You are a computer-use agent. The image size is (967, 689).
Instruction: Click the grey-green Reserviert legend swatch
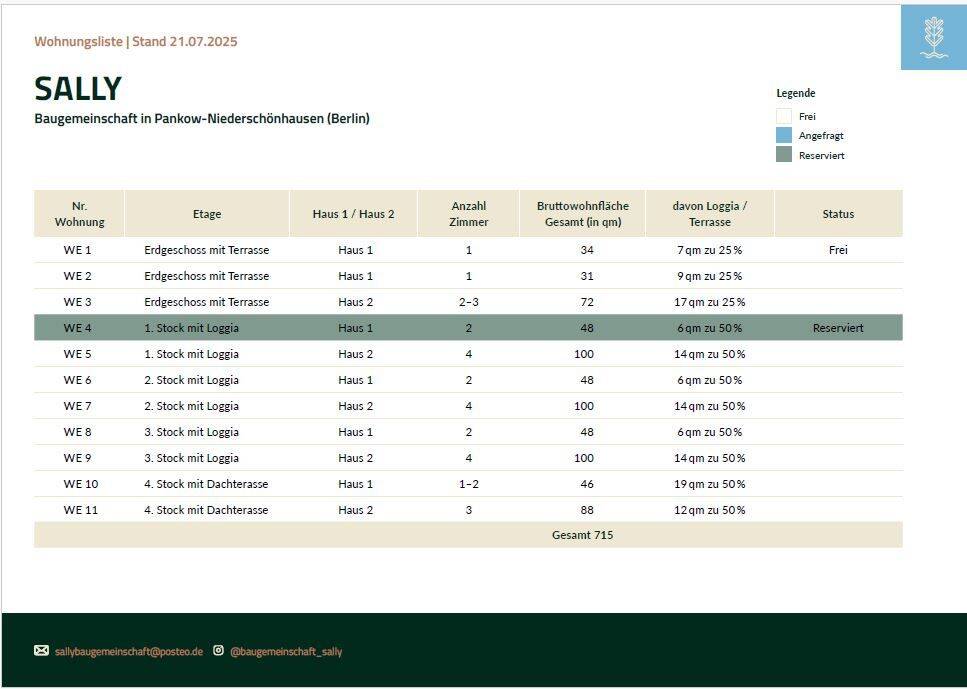[x=784, y=155]
